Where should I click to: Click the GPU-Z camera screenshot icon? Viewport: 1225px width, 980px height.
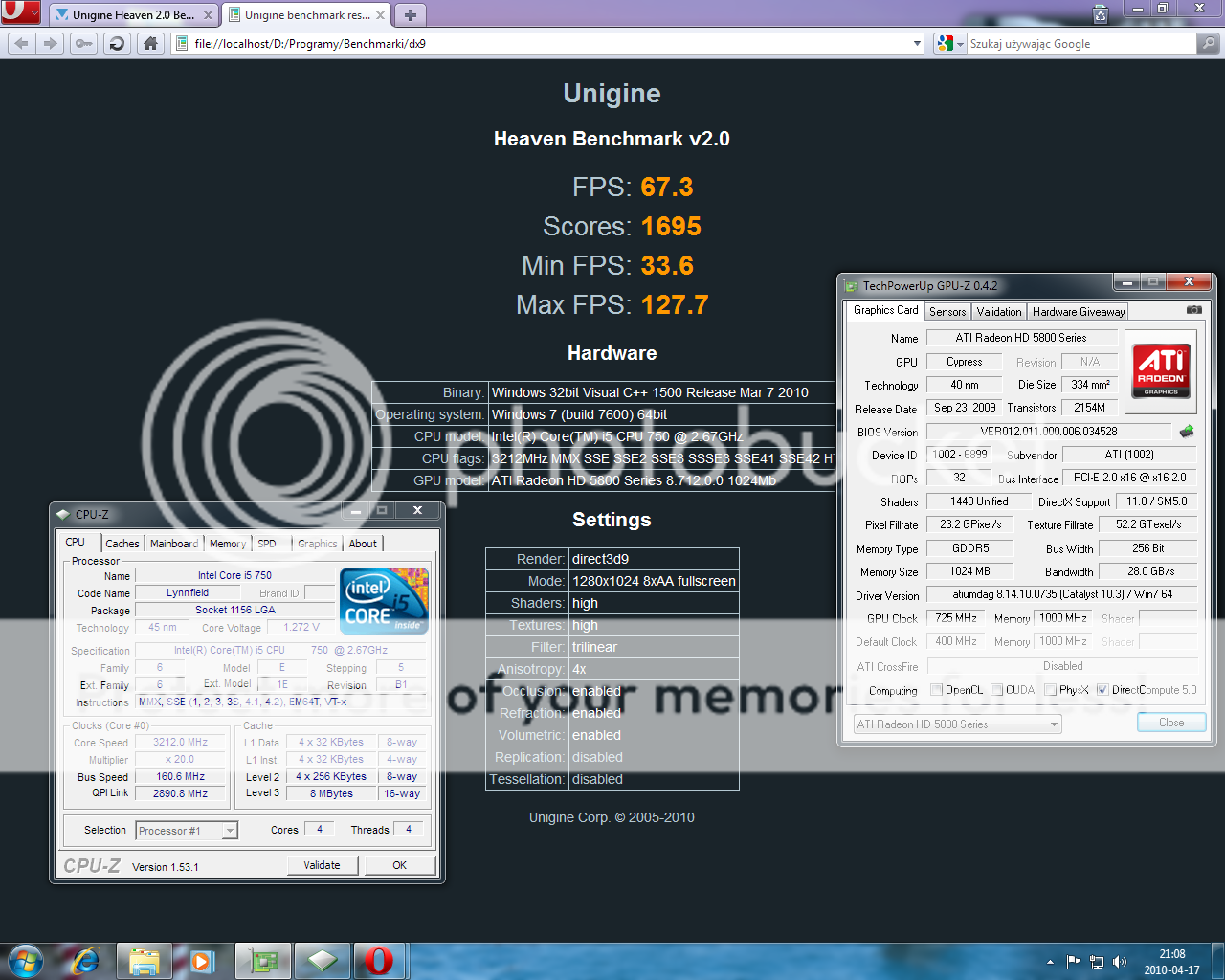coord(1193,310)
